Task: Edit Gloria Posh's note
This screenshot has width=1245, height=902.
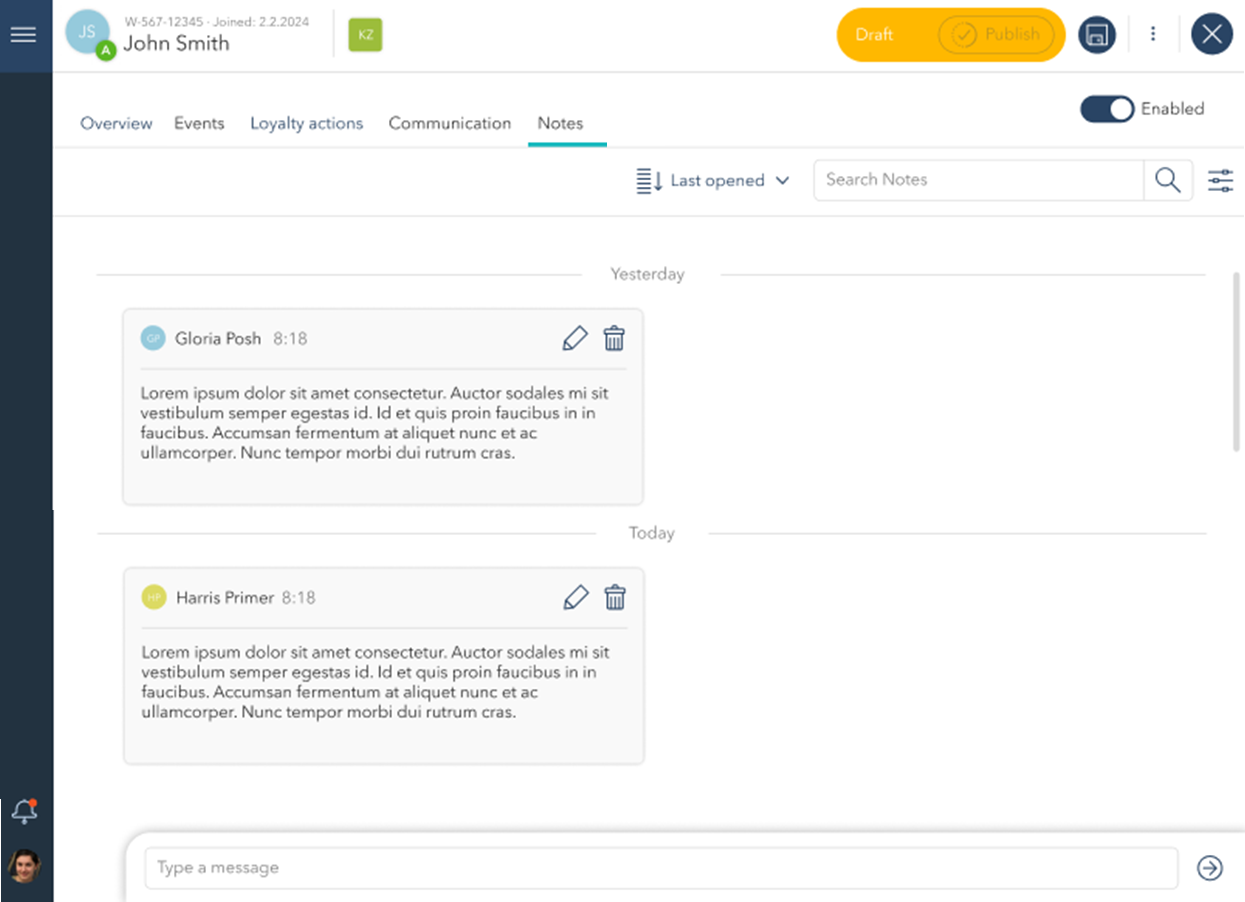Action: coord(575,339)
